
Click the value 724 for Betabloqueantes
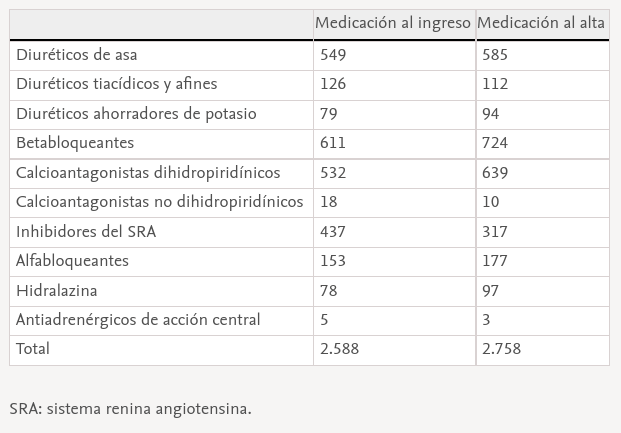pyautogui.click(x=495, y=143)
